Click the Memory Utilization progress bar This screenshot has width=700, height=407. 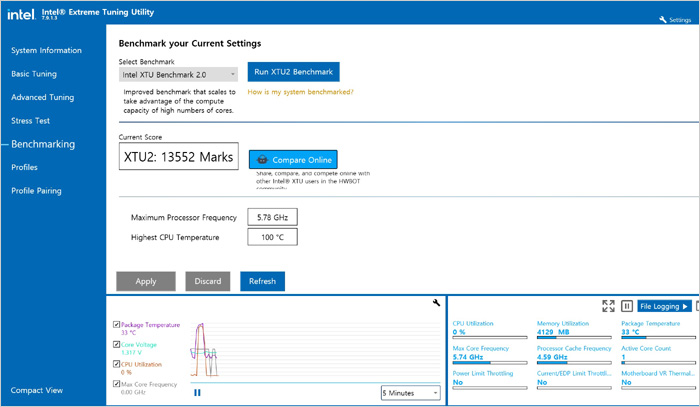point(574,338)
